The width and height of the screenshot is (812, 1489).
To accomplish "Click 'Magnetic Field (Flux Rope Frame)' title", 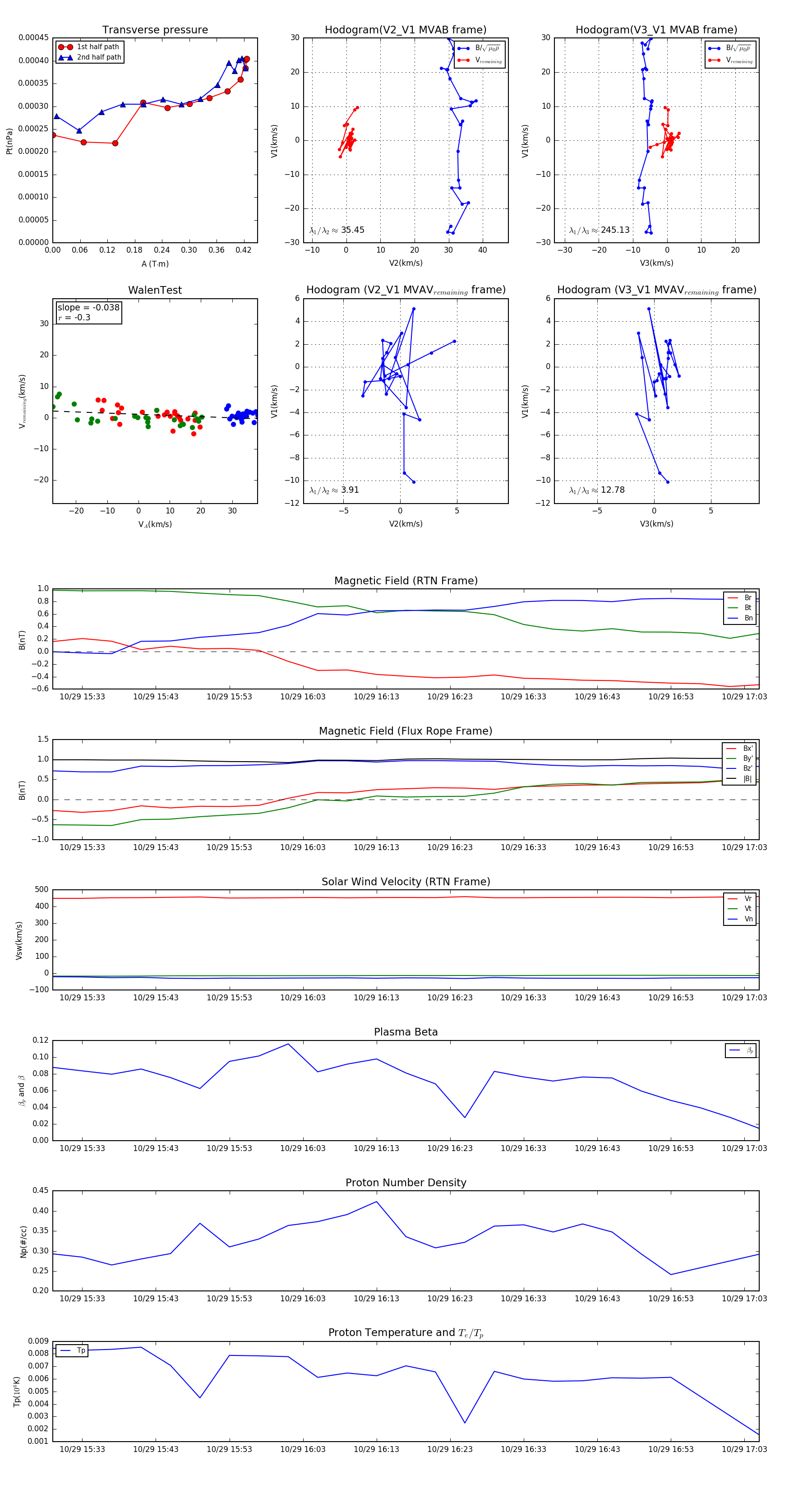I will coord(406,731).
